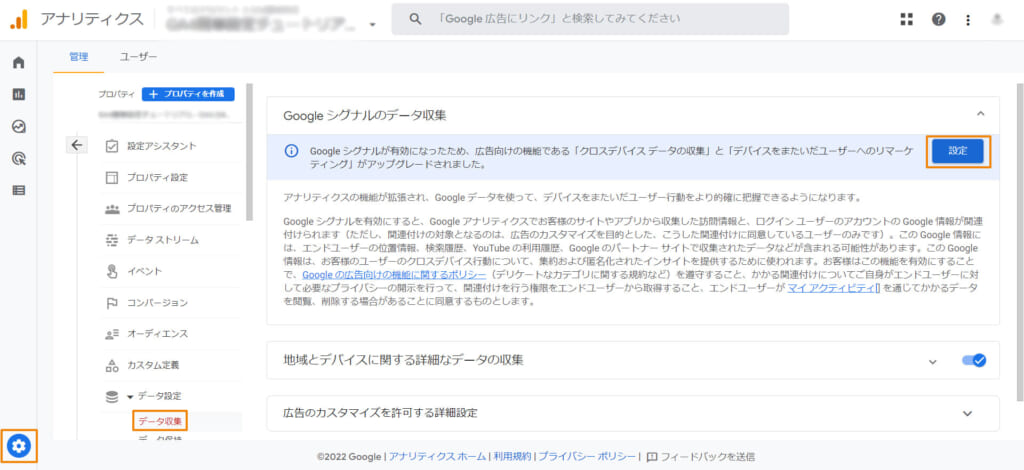Toggle 地域とデバイスに関する詳細なデータの収集 switch
This screenshot has height=470, width=1024.
974,360
